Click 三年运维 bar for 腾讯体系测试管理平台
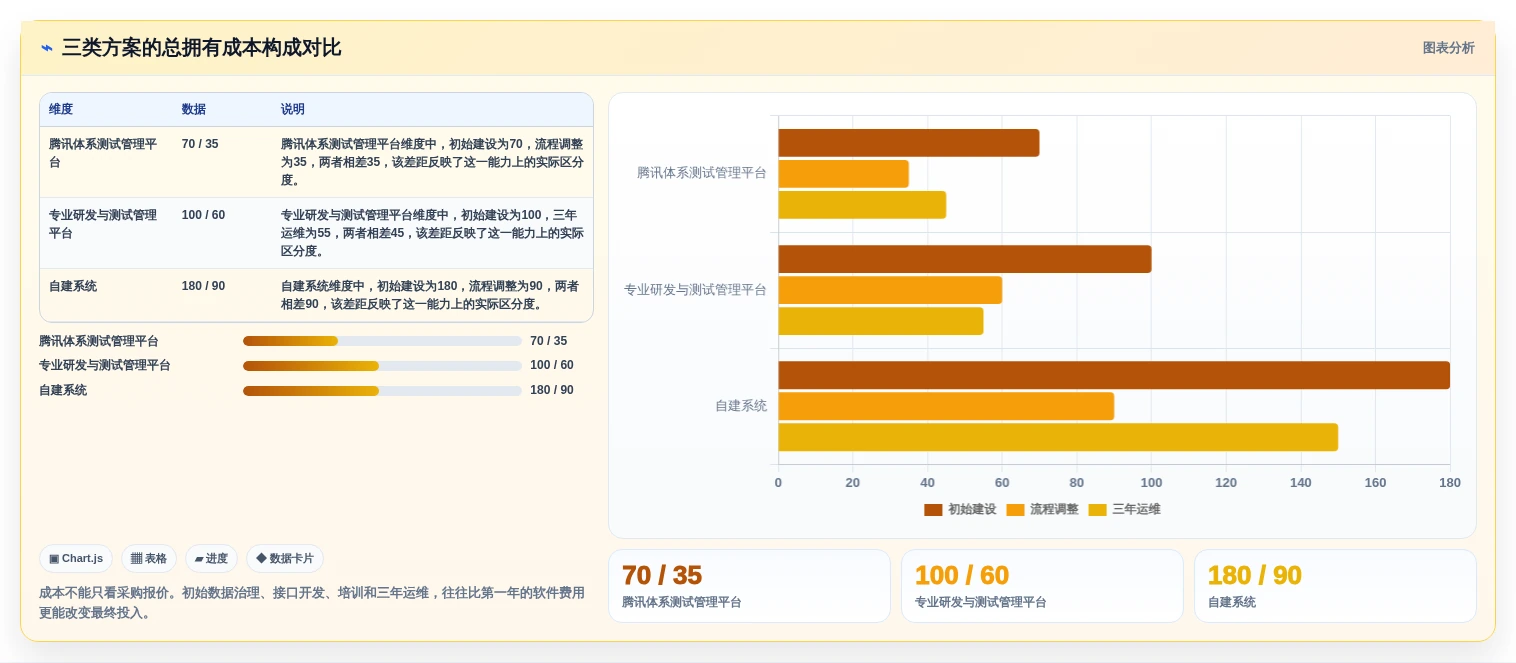The width and height of the screenshot is (1516, 663). pos(862,205)
